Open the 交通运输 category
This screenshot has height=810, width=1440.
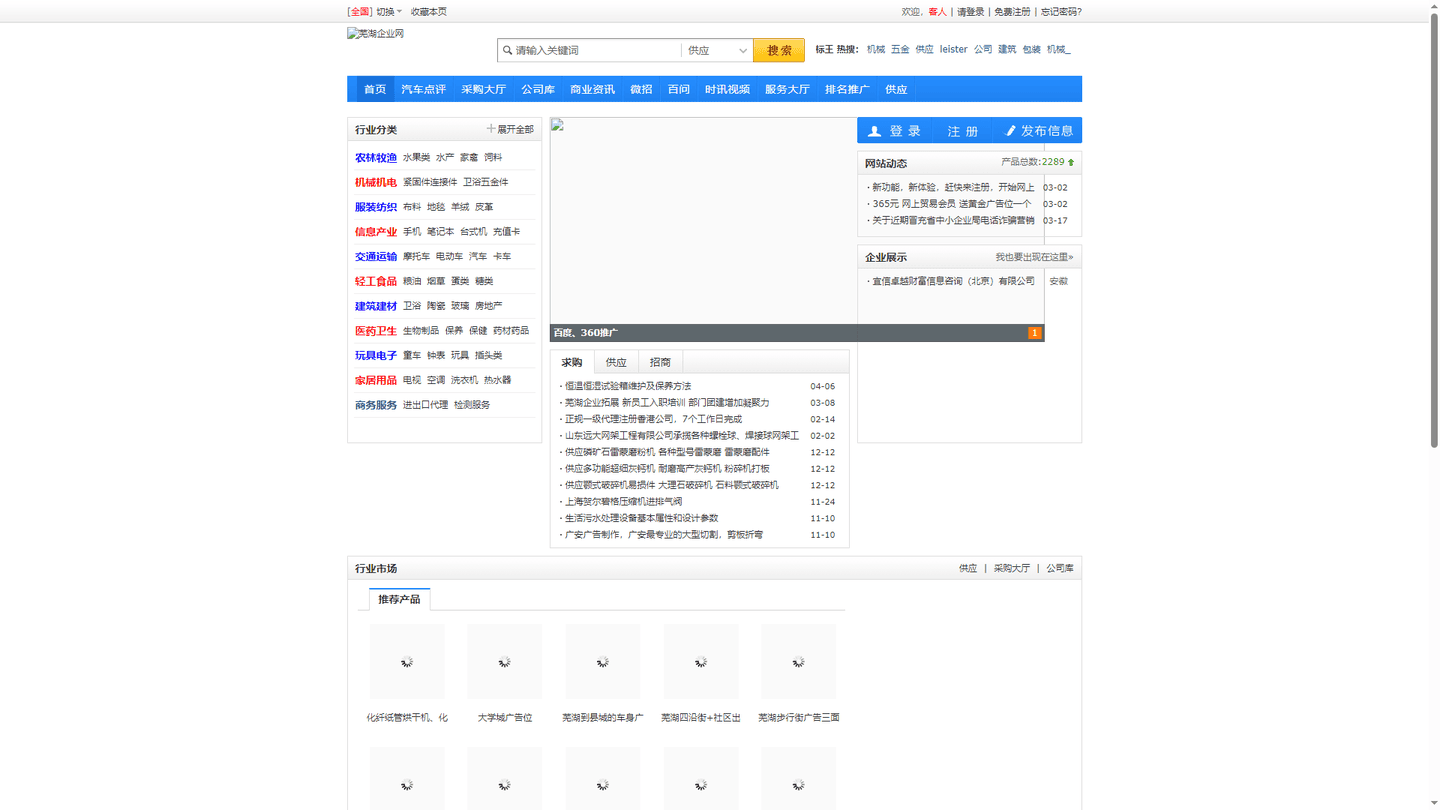click(x=376, y=257)
